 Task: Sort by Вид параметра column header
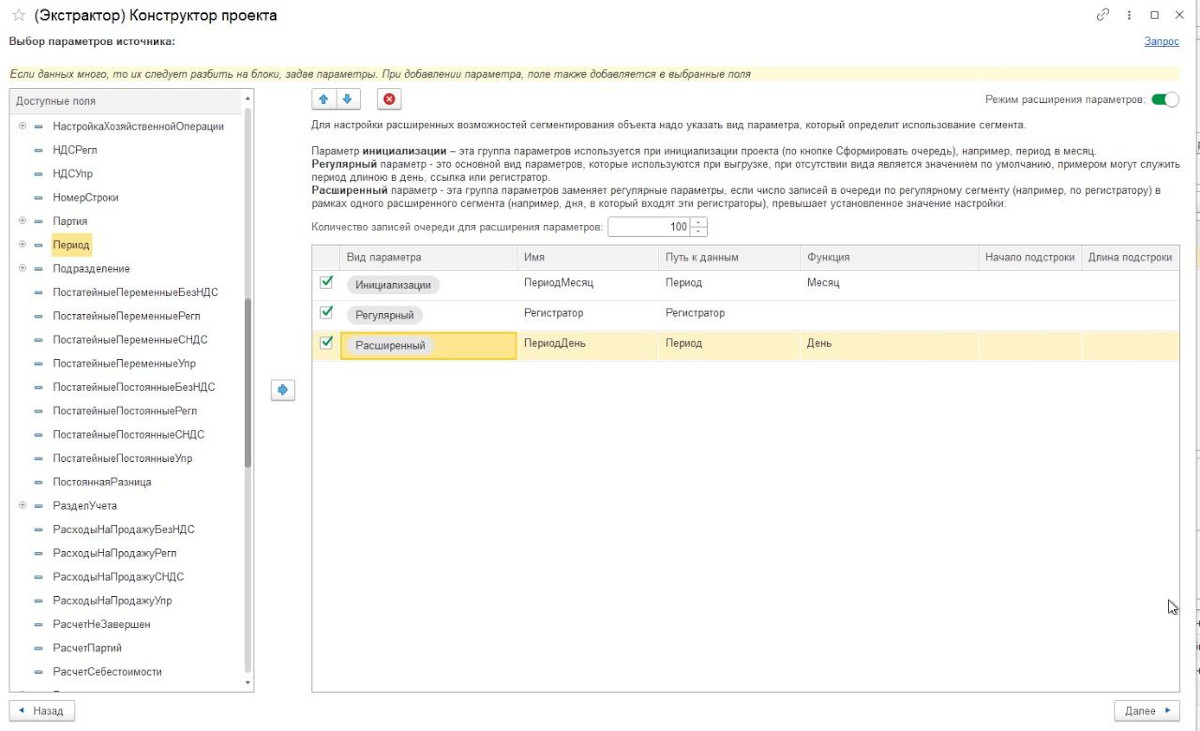(429, 257)
